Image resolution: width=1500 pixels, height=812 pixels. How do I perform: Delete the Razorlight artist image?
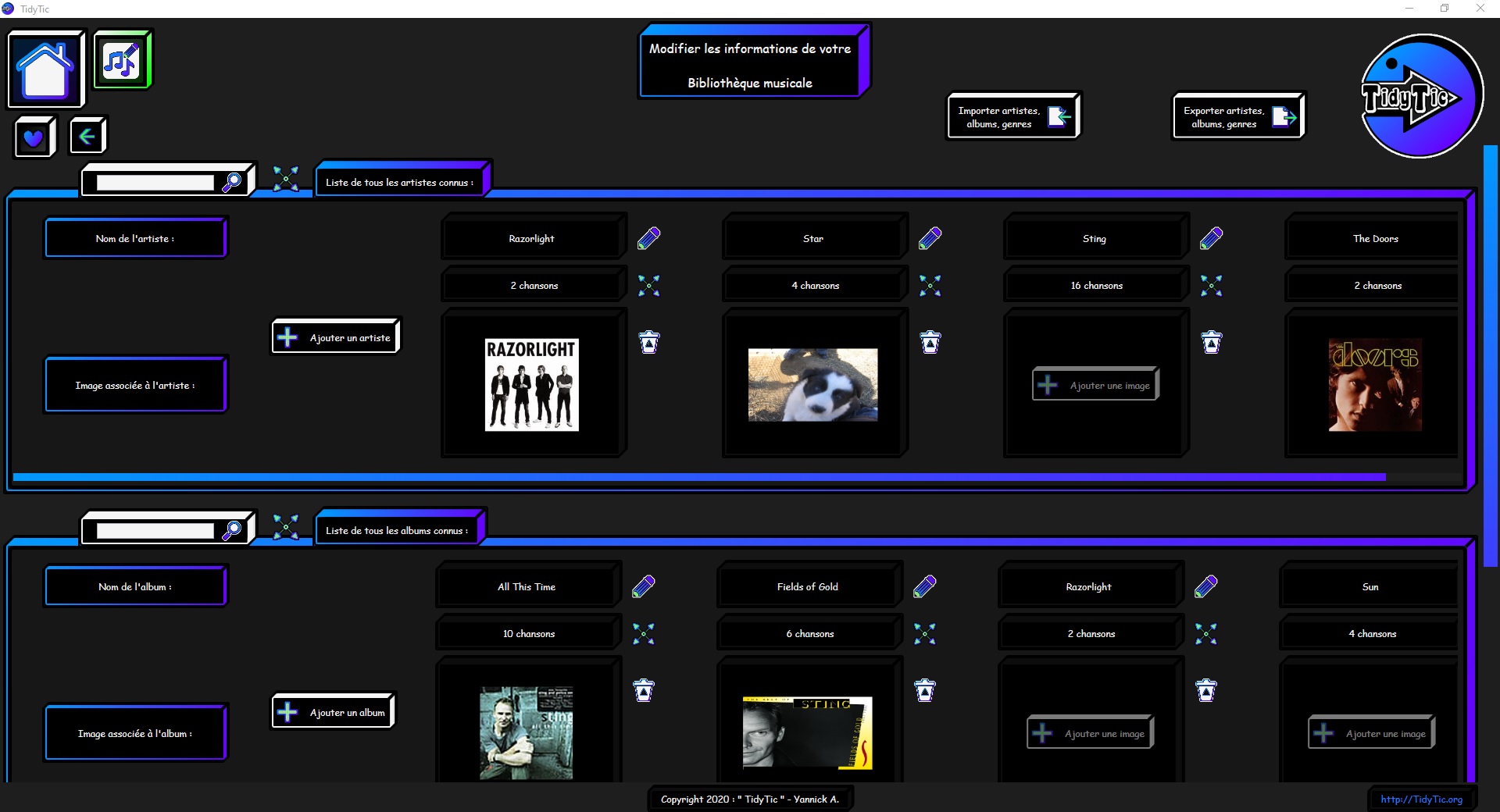coord(649,342)
